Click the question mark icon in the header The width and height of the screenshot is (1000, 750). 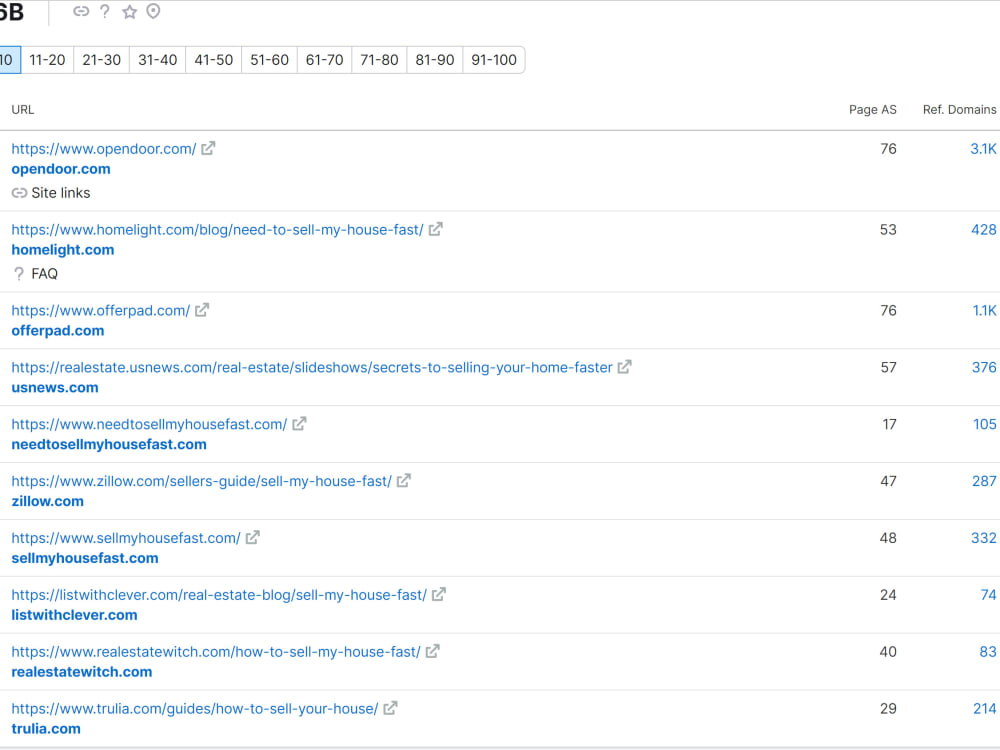click(105, 11)
